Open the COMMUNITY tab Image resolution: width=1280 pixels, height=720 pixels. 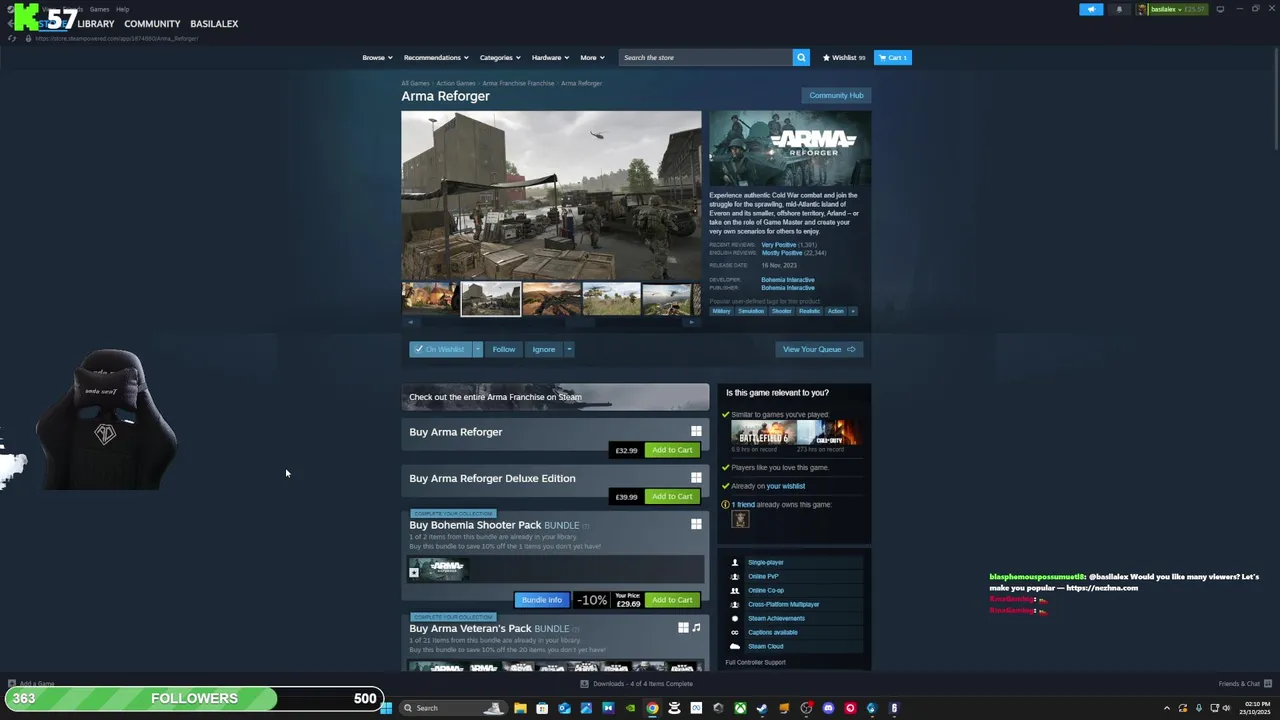(152, 24)
